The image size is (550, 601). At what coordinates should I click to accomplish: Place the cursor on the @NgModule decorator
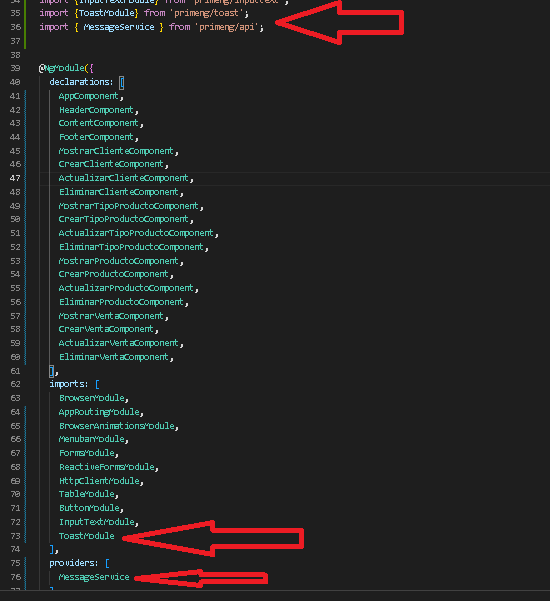tap(62, 68)
